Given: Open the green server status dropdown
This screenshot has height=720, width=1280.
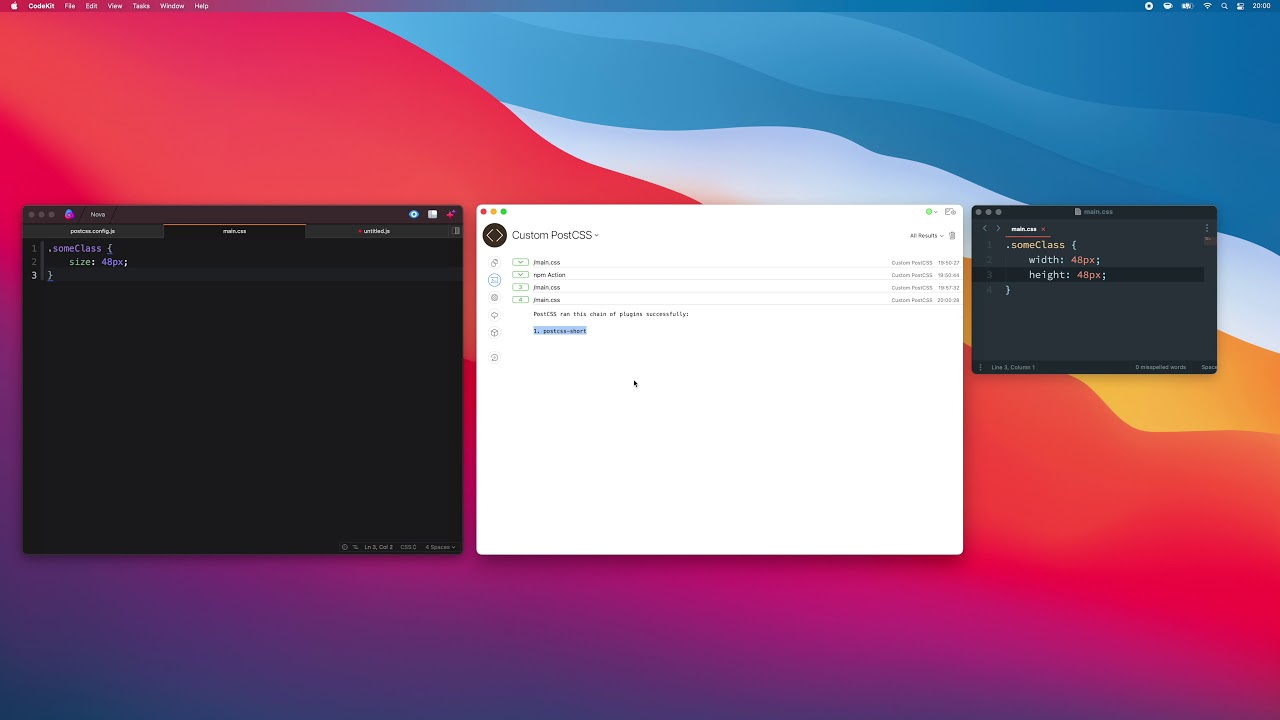Looking at the screenshot, I should click(931, 212).
